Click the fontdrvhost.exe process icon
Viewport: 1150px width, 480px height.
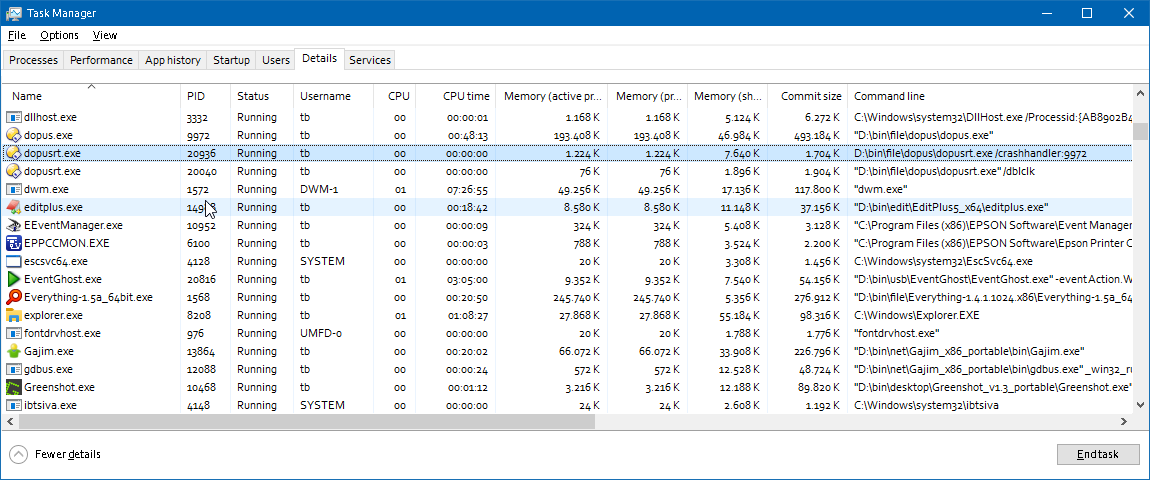click(14, 333)
